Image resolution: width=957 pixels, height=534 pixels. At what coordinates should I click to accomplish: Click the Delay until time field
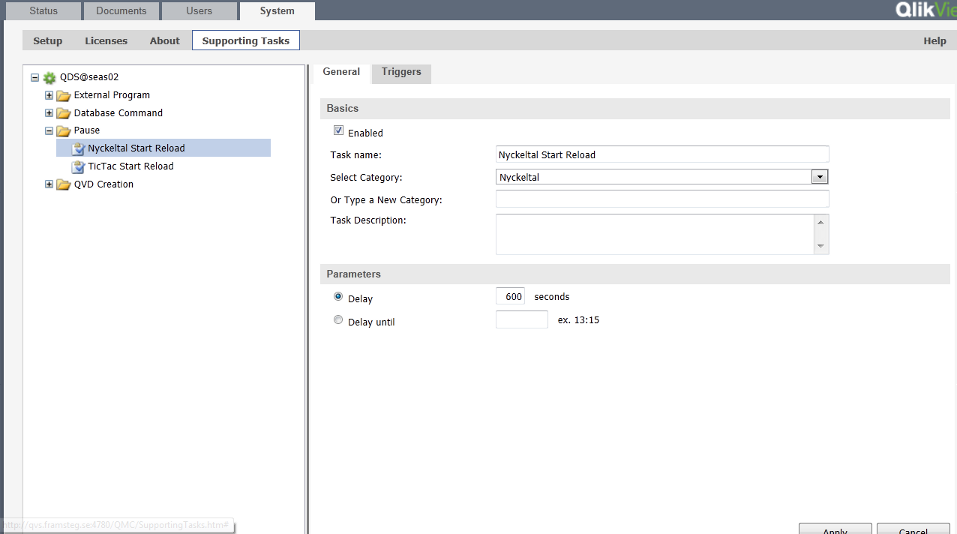coord(522,319)
